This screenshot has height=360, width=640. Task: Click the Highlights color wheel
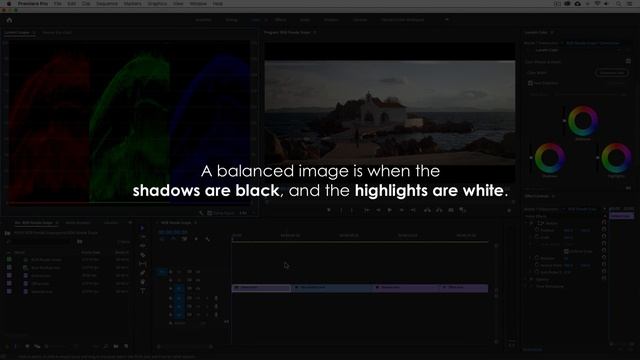tap(616, 158)
